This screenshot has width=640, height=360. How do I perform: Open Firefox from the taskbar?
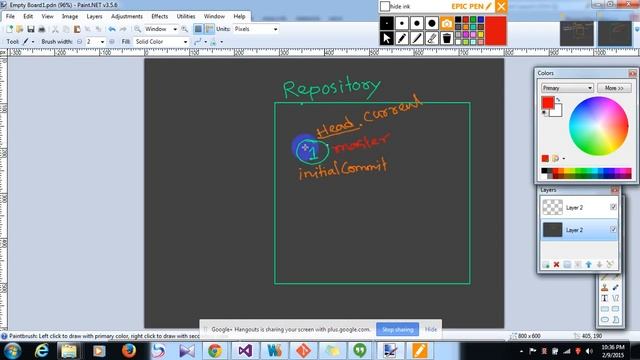click(129, 351)
